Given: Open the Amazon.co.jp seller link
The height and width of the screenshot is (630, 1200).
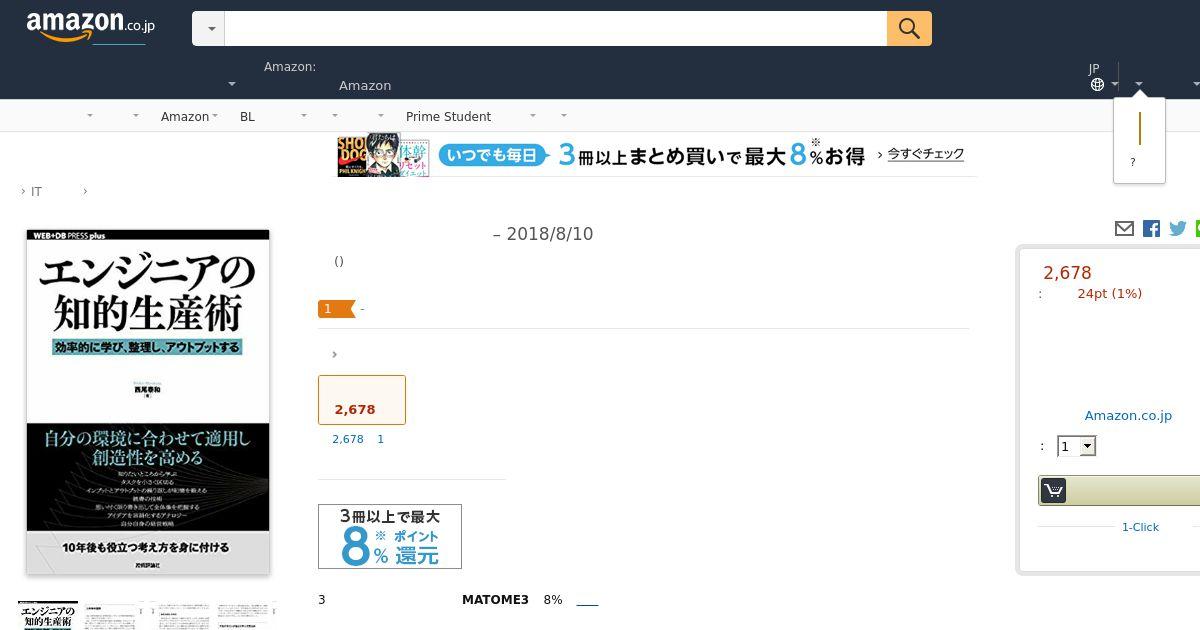Looking at the screenshot, I should point(1128,415).
